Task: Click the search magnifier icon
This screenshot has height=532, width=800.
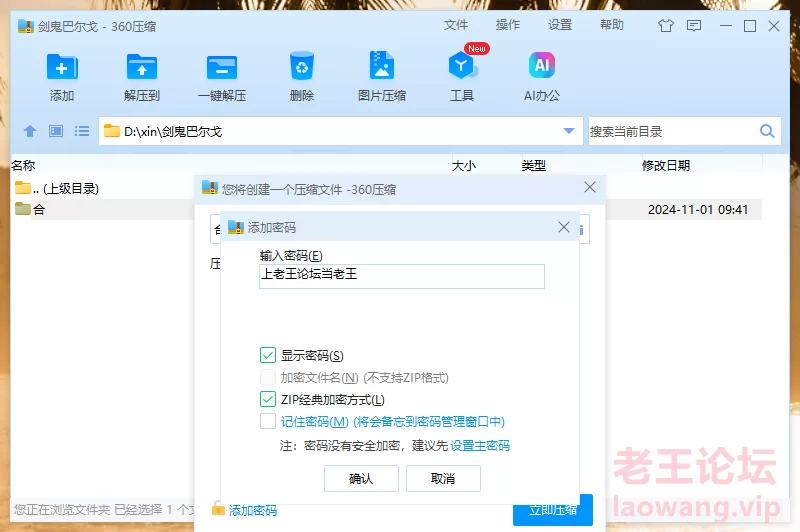Action: 767,131
